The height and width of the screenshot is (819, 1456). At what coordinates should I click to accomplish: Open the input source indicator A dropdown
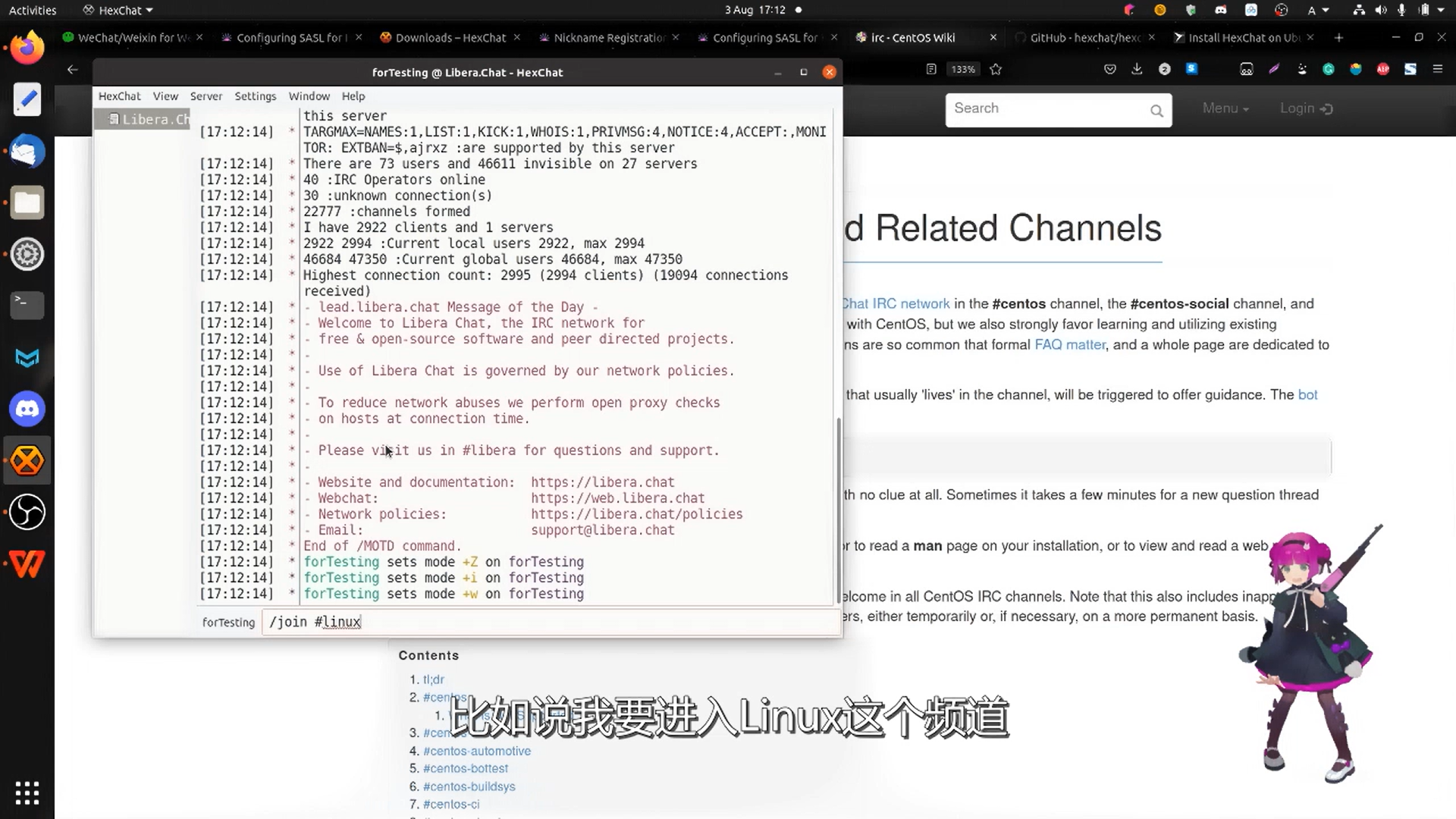pos(1318,10)
